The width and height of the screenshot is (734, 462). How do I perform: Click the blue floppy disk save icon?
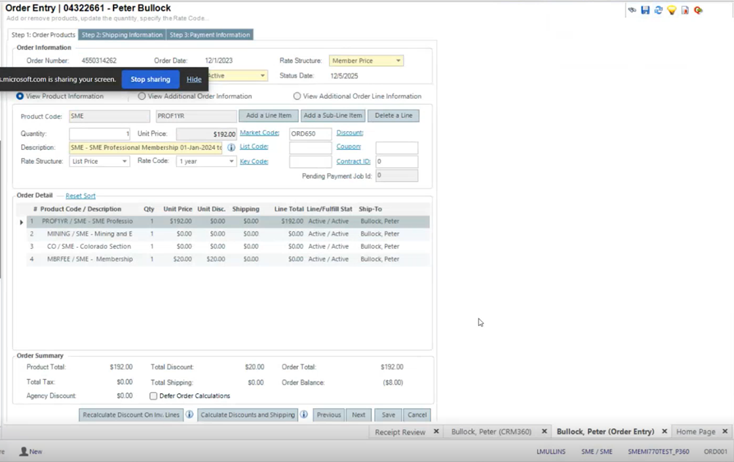(x=645, y=10)
